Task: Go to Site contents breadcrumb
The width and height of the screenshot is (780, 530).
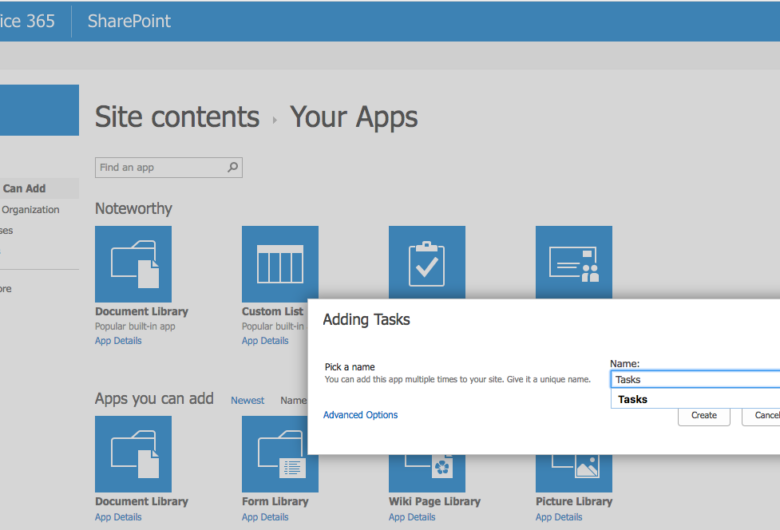Action: [x=177, y=117]
